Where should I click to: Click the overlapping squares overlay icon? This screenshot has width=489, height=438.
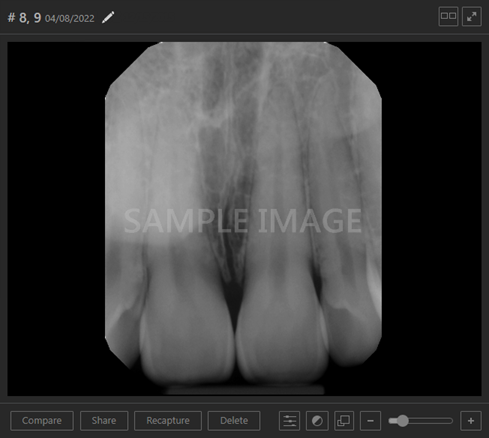click(344, 421)
